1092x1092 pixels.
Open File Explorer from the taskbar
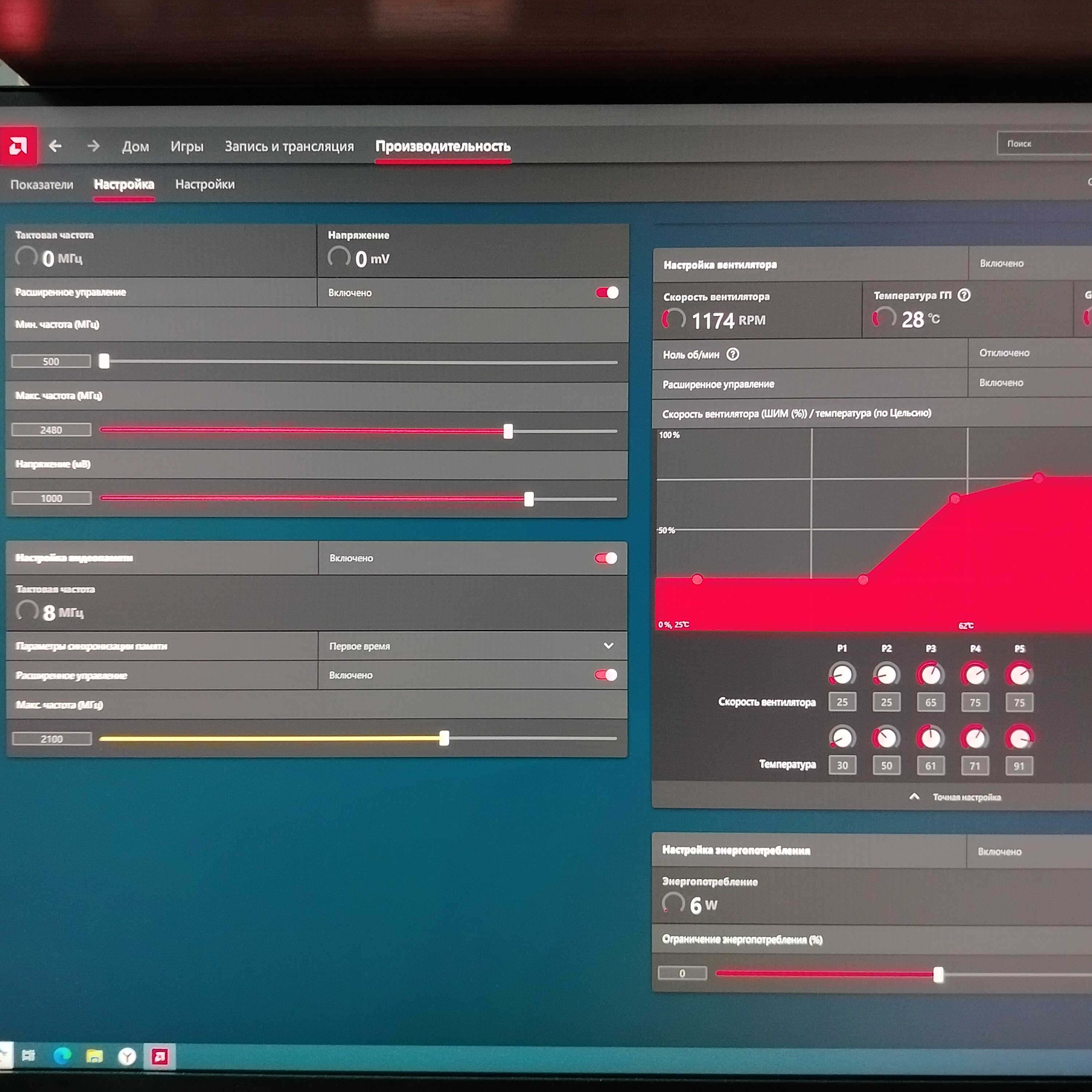[x=94, y=1056]
